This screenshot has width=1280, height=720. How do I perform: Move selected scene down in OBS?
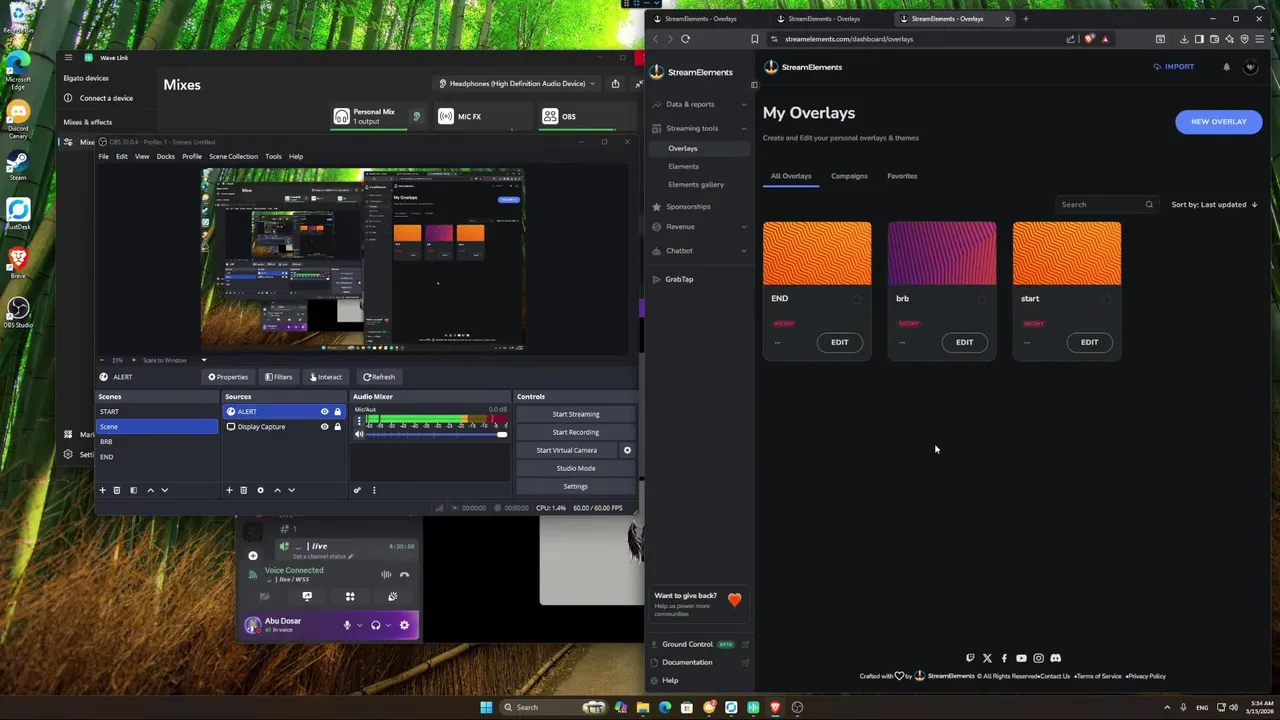(164, 490)
